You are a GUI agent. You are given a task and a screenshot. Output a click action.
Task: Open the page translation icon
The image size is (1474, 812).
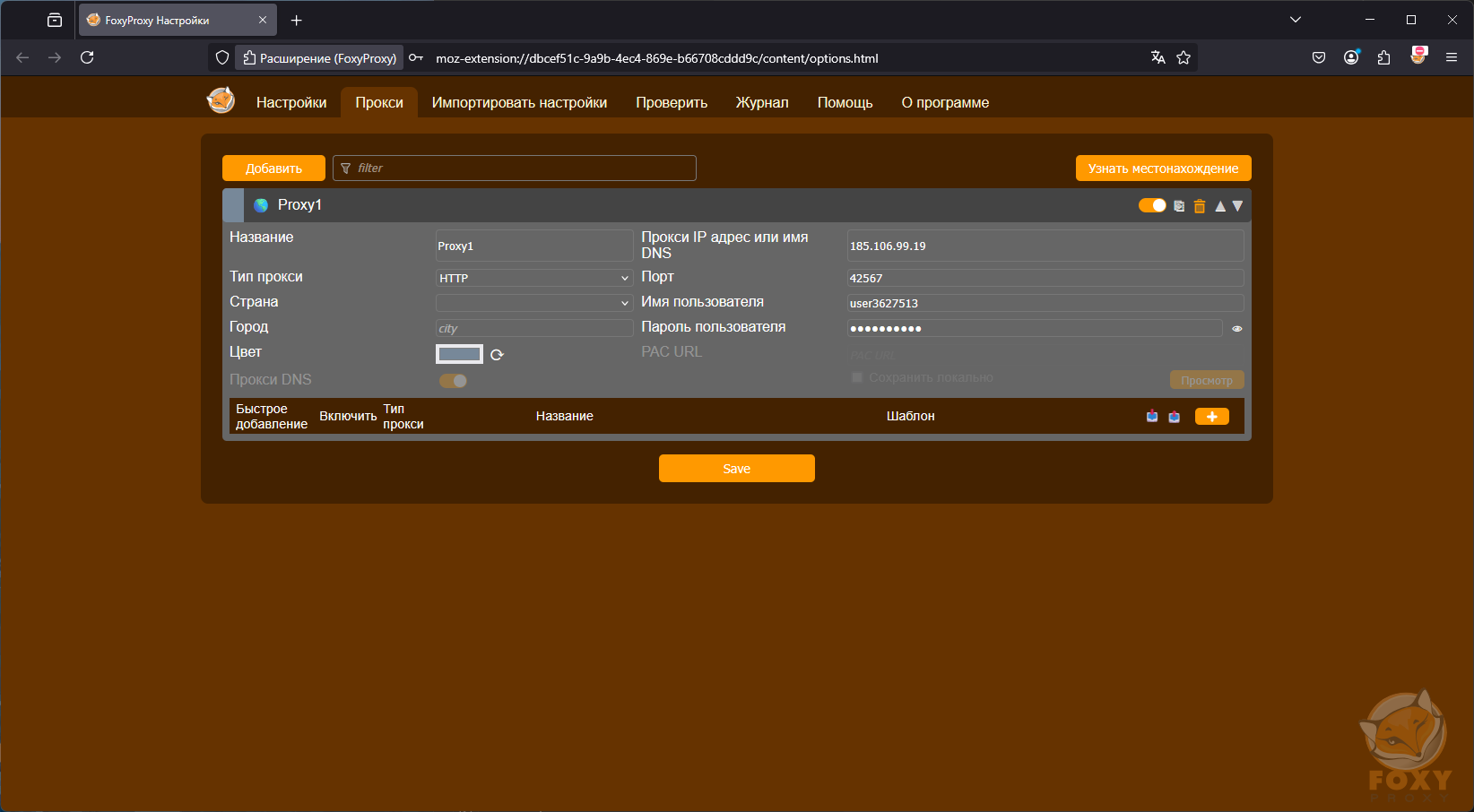(x=1158, y=57)
